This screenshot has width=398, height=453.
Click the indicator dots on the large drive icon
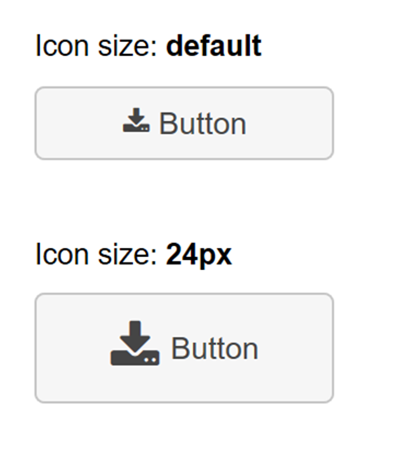150,360
